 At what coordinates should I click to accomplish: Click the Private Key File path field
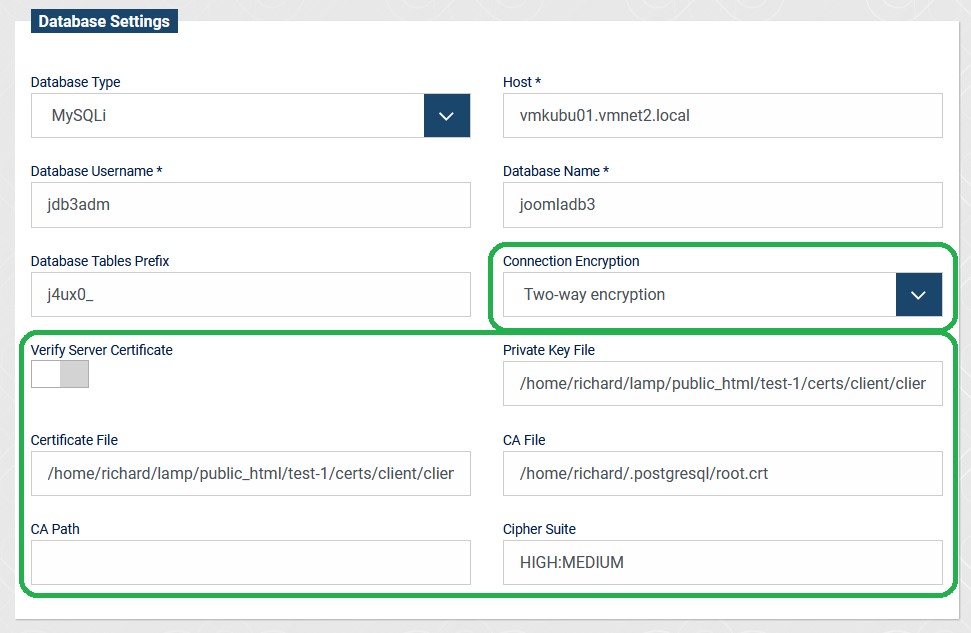coord(723,384)
